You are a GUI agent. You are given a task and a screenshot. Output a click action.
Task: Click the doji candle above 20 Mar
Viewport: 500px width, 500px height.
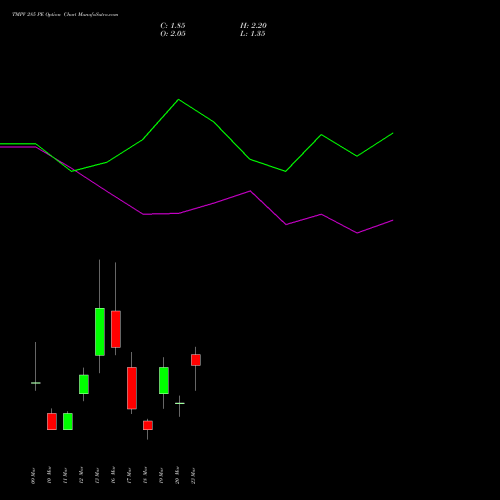click(x=180, y=403)
